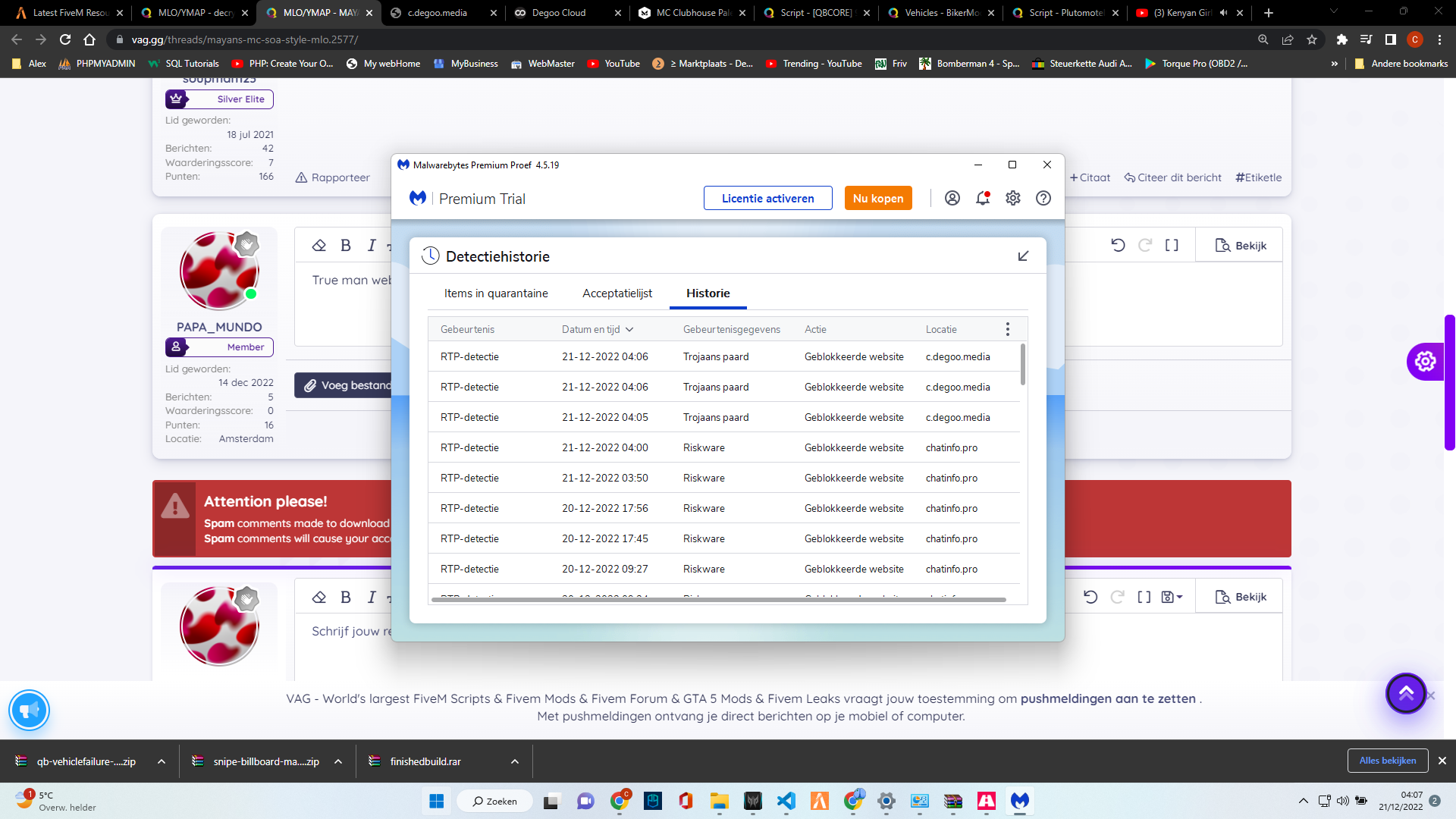Sort by Datum en tijd column
The width and height of the screenshot is (1456, 819).
[x=598, y=329]
